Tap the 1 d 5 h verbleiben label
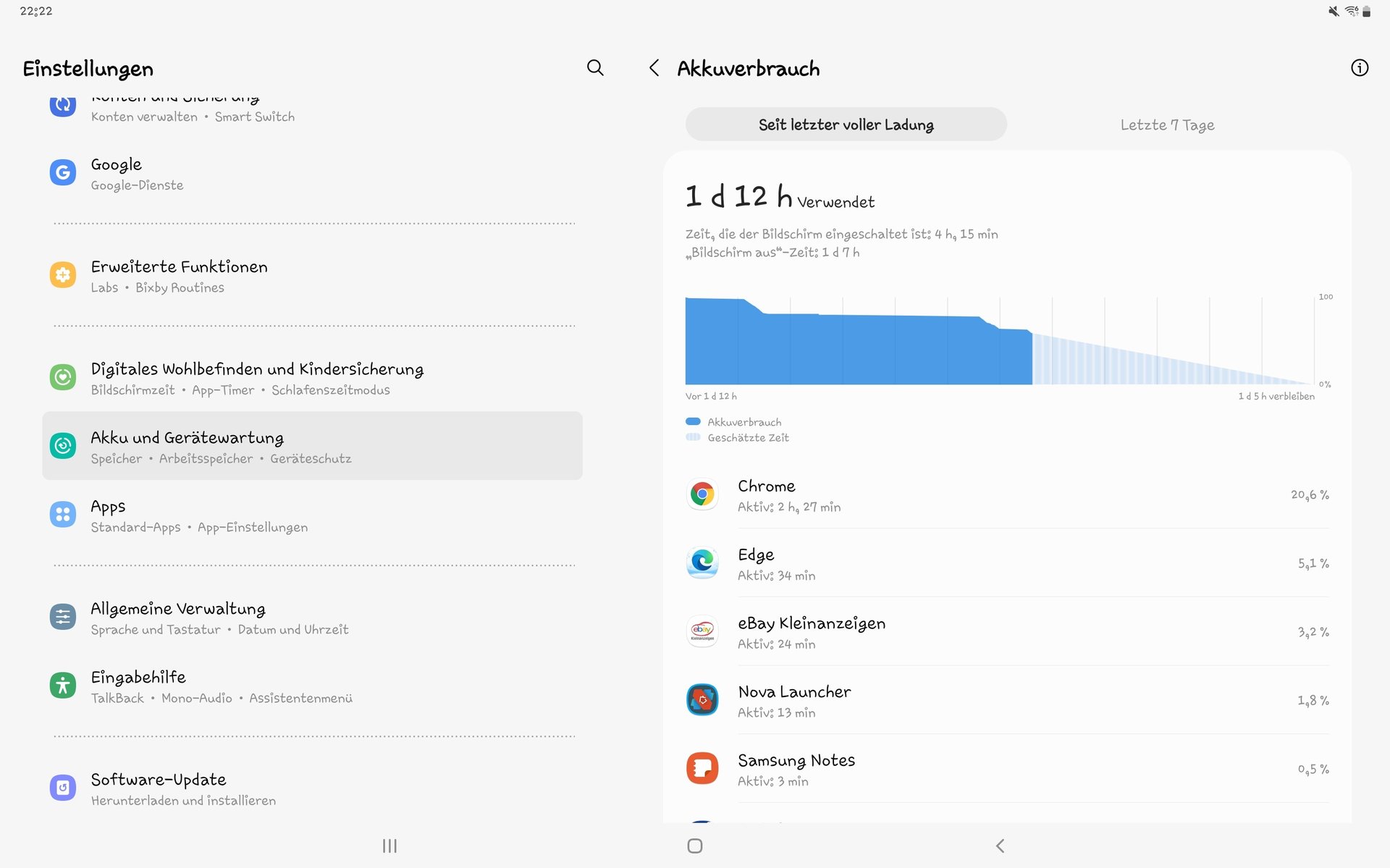Image resolution: width=1390 pixels, height=868 pixels. tap(1276, 396)
